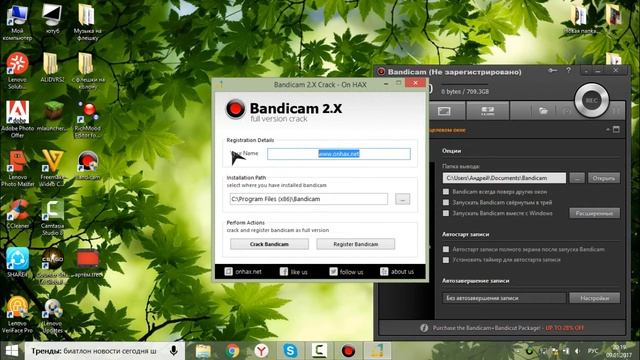
Task: Click the Purchase Bandicam Bandicut Package banner
Action: (508, 328)
